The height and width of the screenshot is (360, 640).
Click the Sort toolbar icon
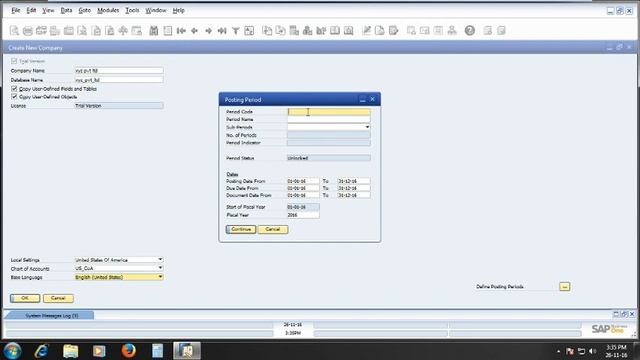click(x=249, y=31)
